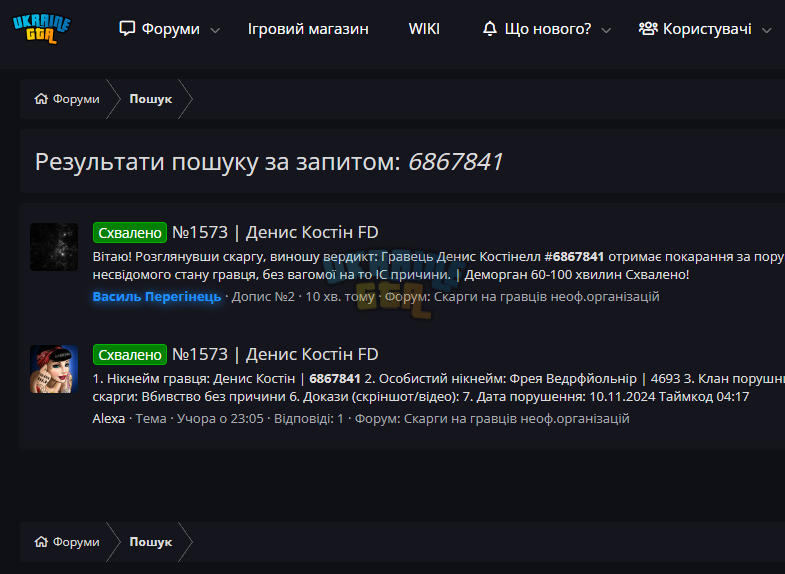
Task: Click home icon in bottom breadcrumb
Action: 41,542
